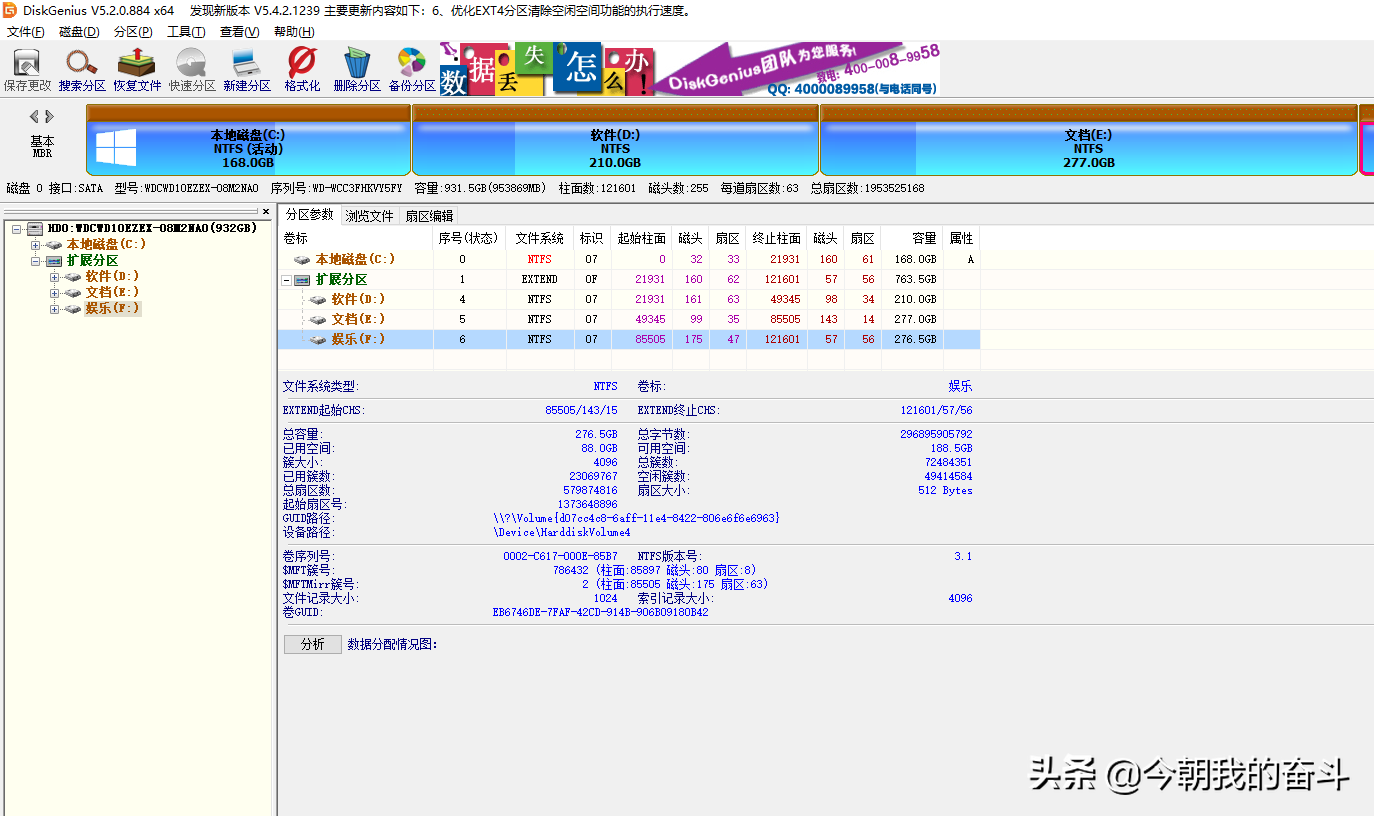1374x816 pixels.
Task: Select 文档(E:) in the left tree
Action: (112, 292)
